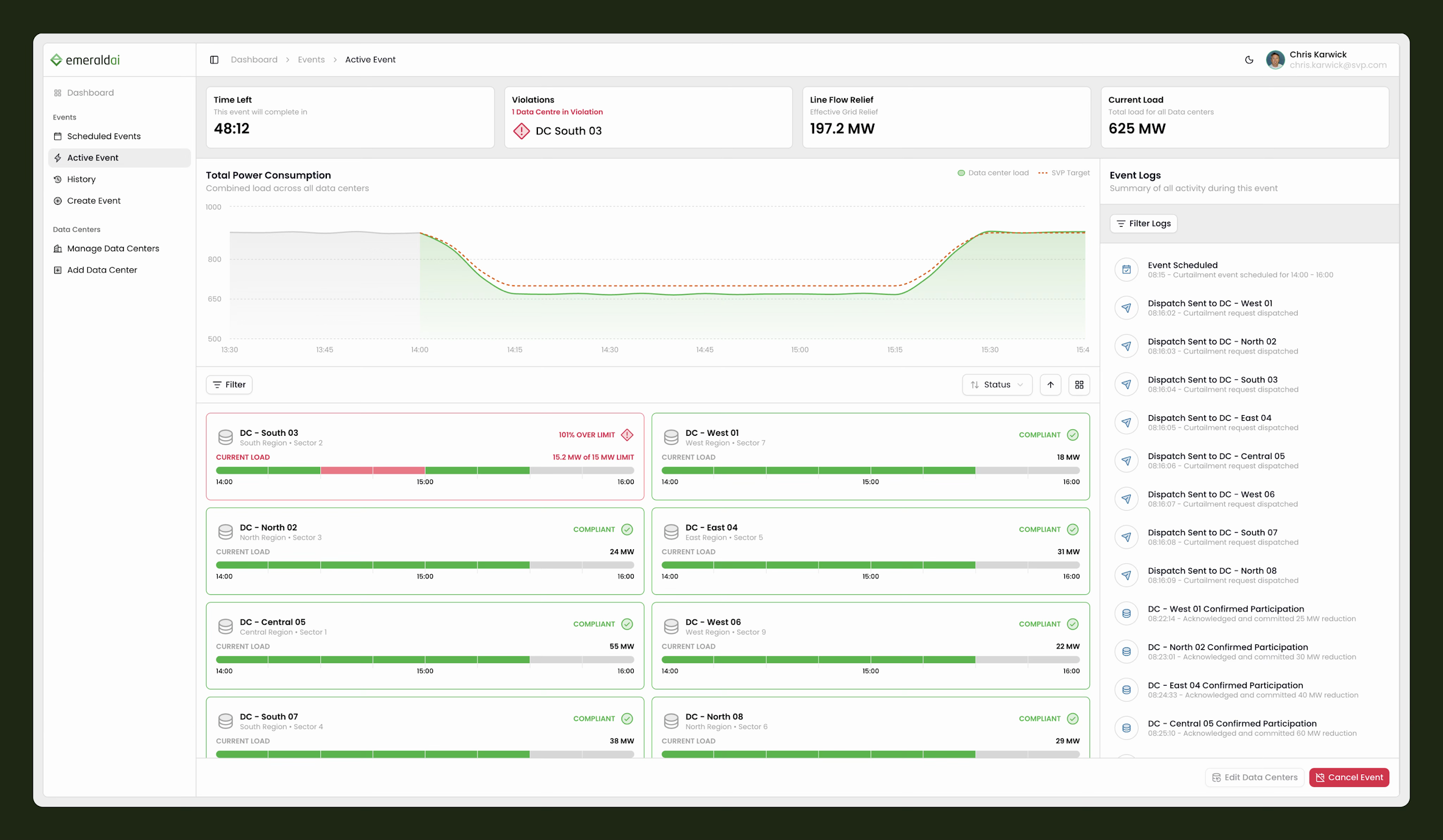The height and width of the screenshot is (840, 1443).
Task: Click DC - South 03 over limit warning icon
Action: pyautogui.click(x=627, y=435)
